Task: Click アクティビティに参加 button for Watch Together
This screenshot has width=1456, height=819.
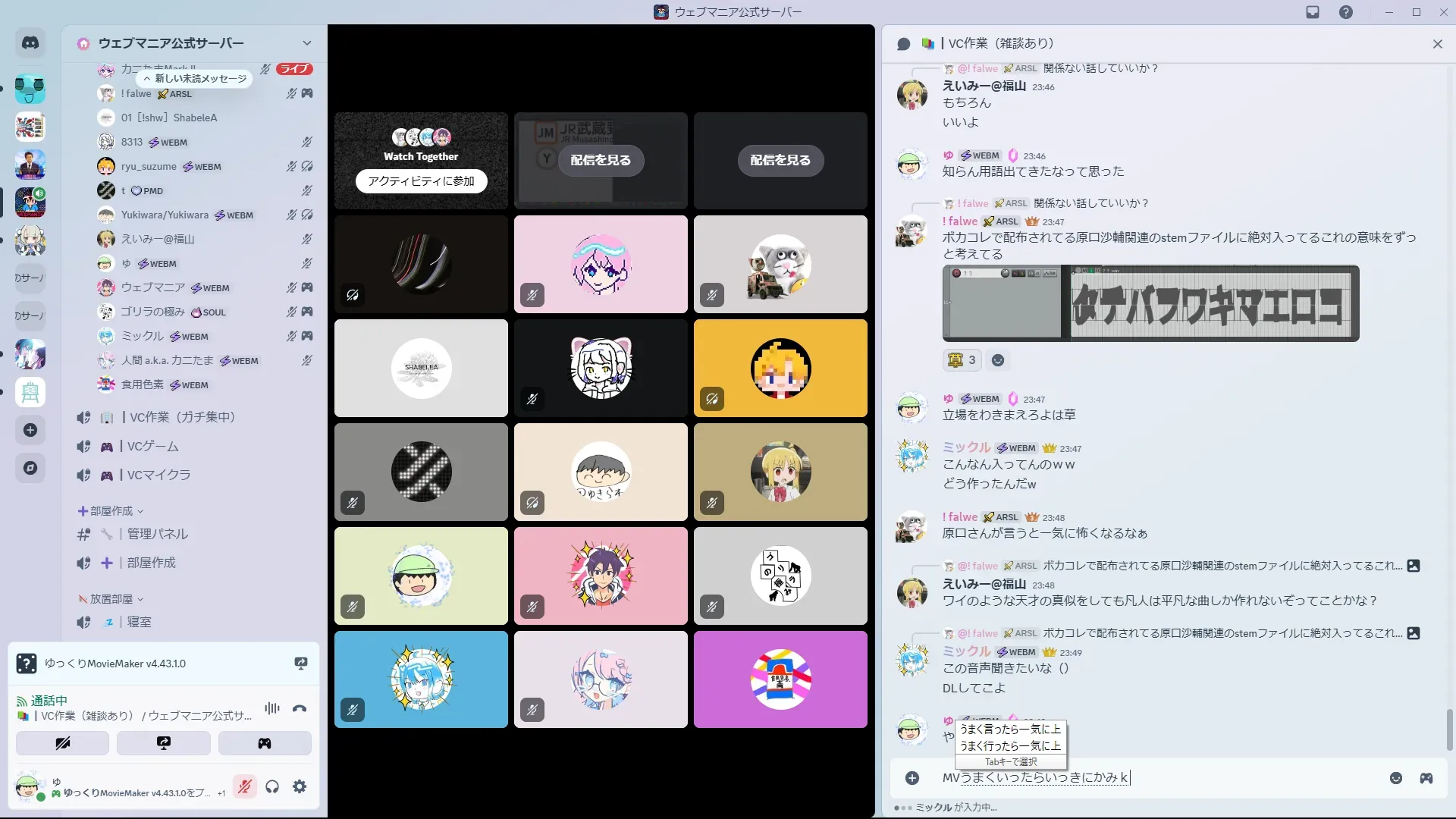Action: [x=421, y=181]
